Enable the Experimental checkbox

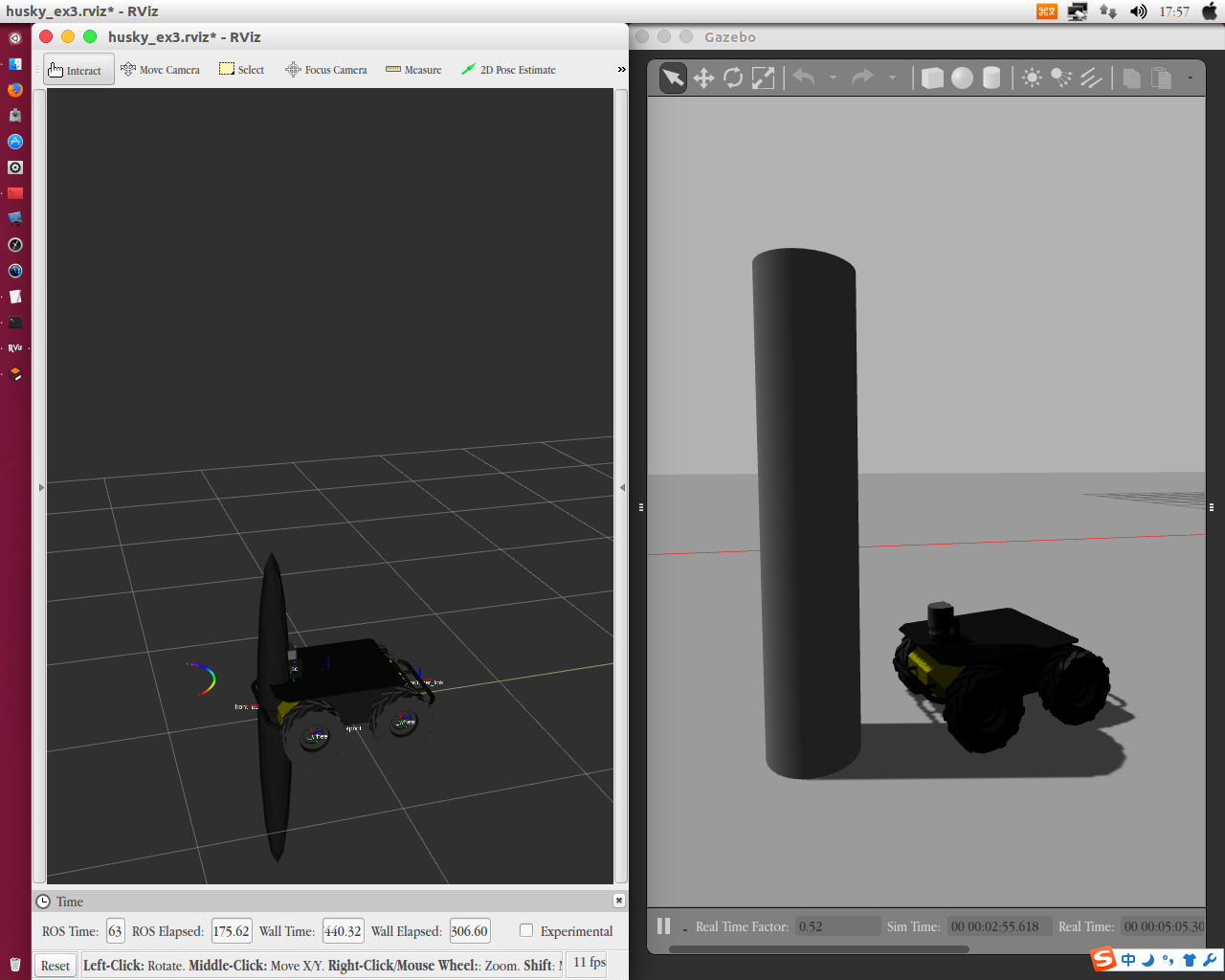526,930
